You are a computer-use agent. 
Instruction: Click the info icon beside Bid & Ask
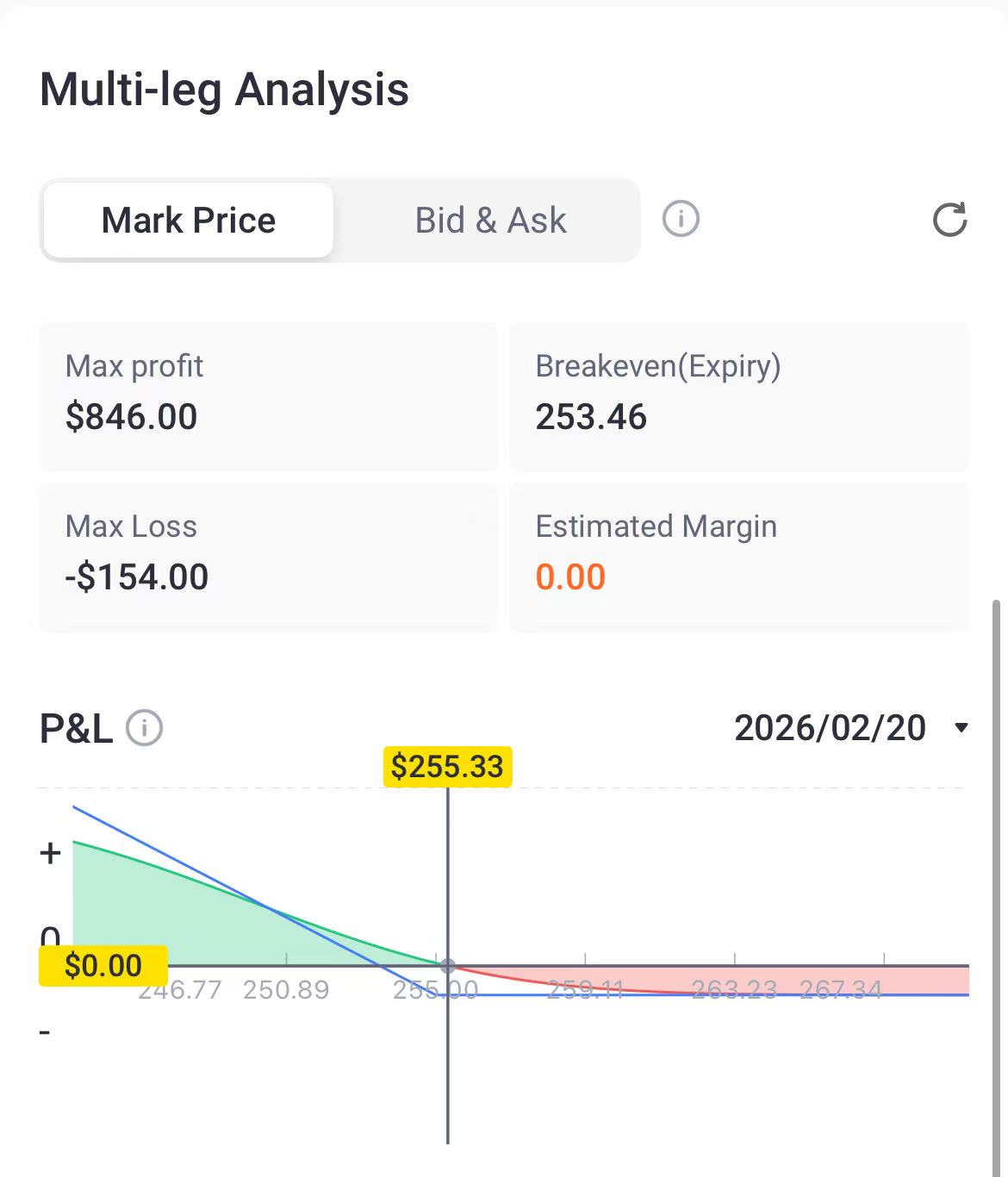point(681,220)
